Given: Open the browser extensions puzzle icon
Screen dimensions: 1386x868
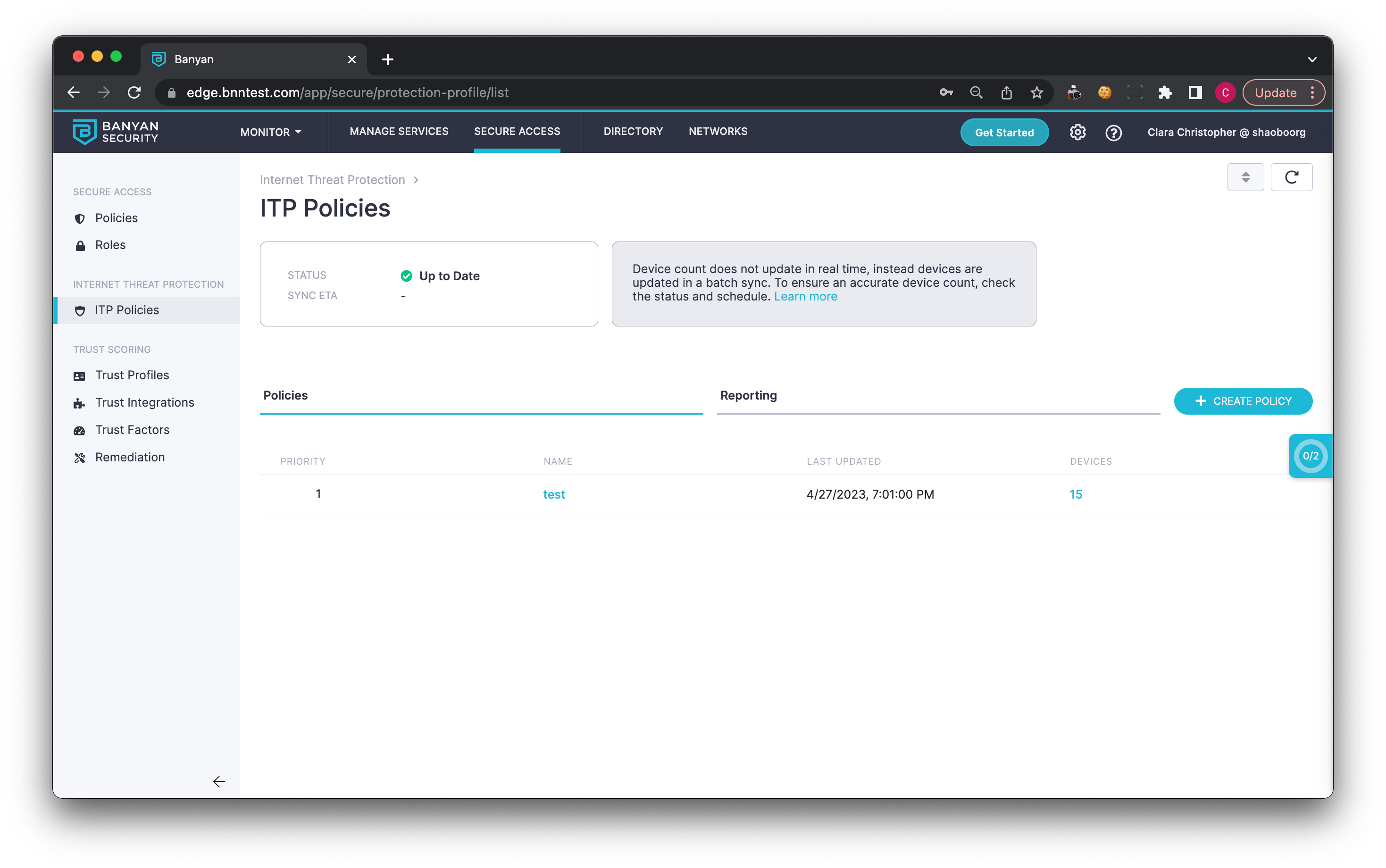Looking at the screenshot, I should tap(1165, 92).
